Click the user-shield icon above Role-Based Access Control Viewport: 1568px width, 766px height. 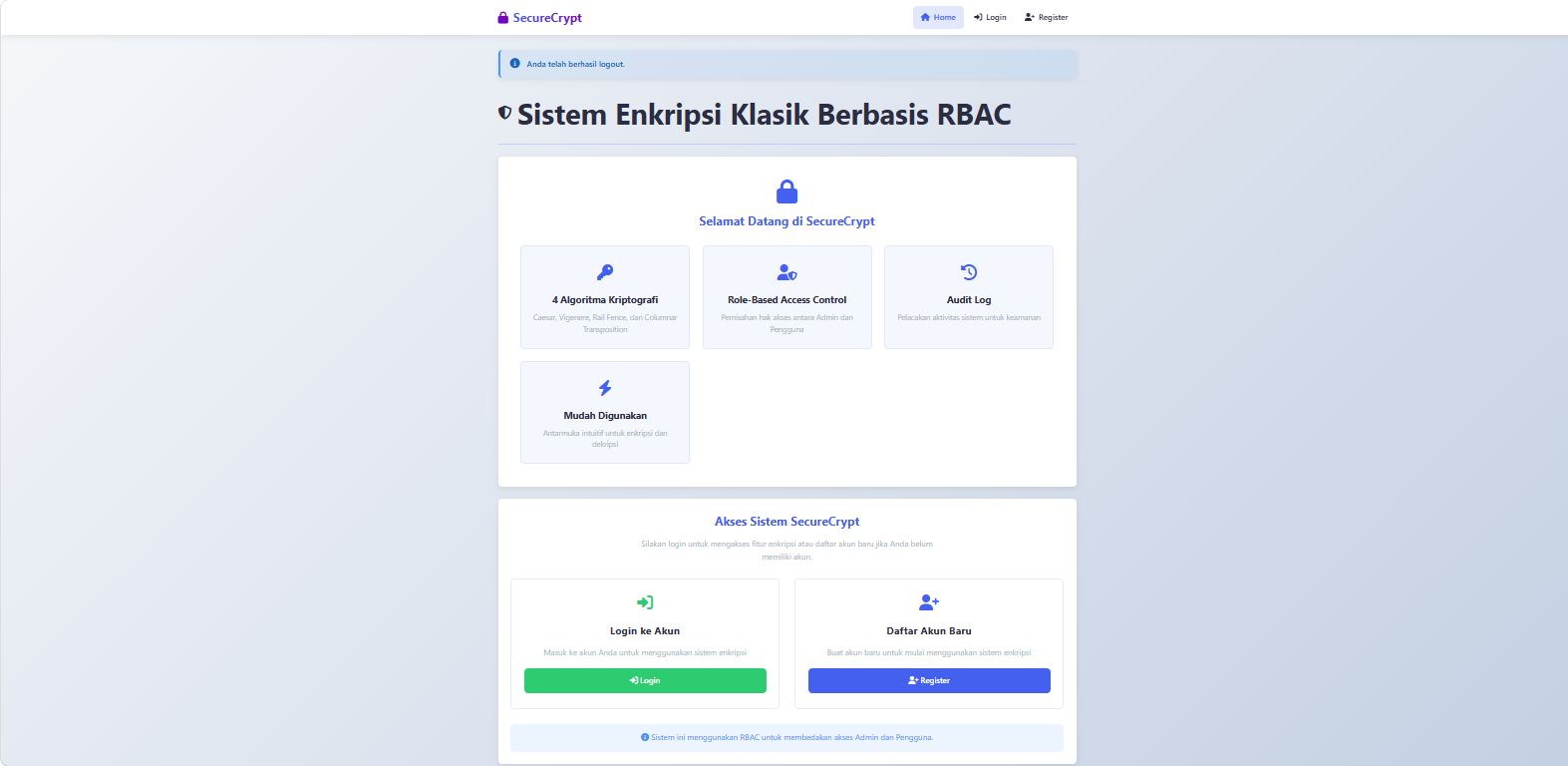(x=787, y=272)
